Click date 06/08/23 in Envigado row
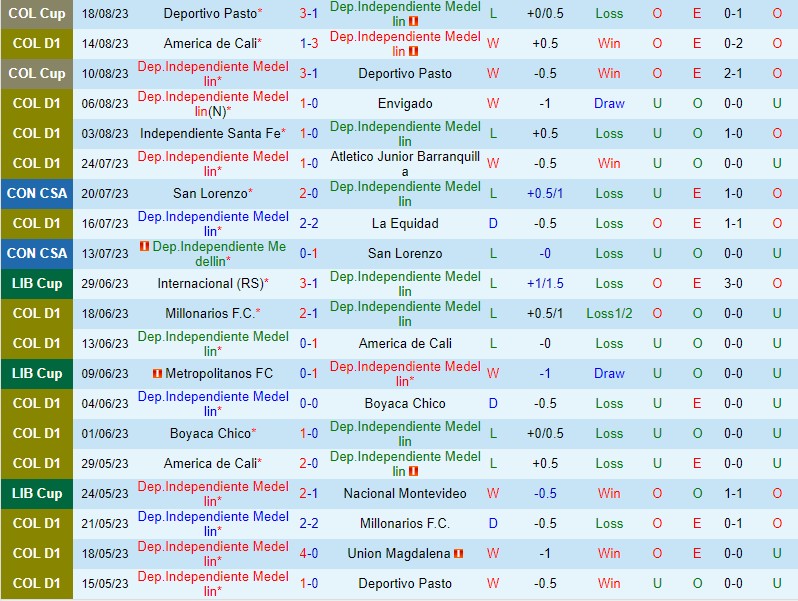The height and width of the screenshot is (601, 798). coord(105,104)
